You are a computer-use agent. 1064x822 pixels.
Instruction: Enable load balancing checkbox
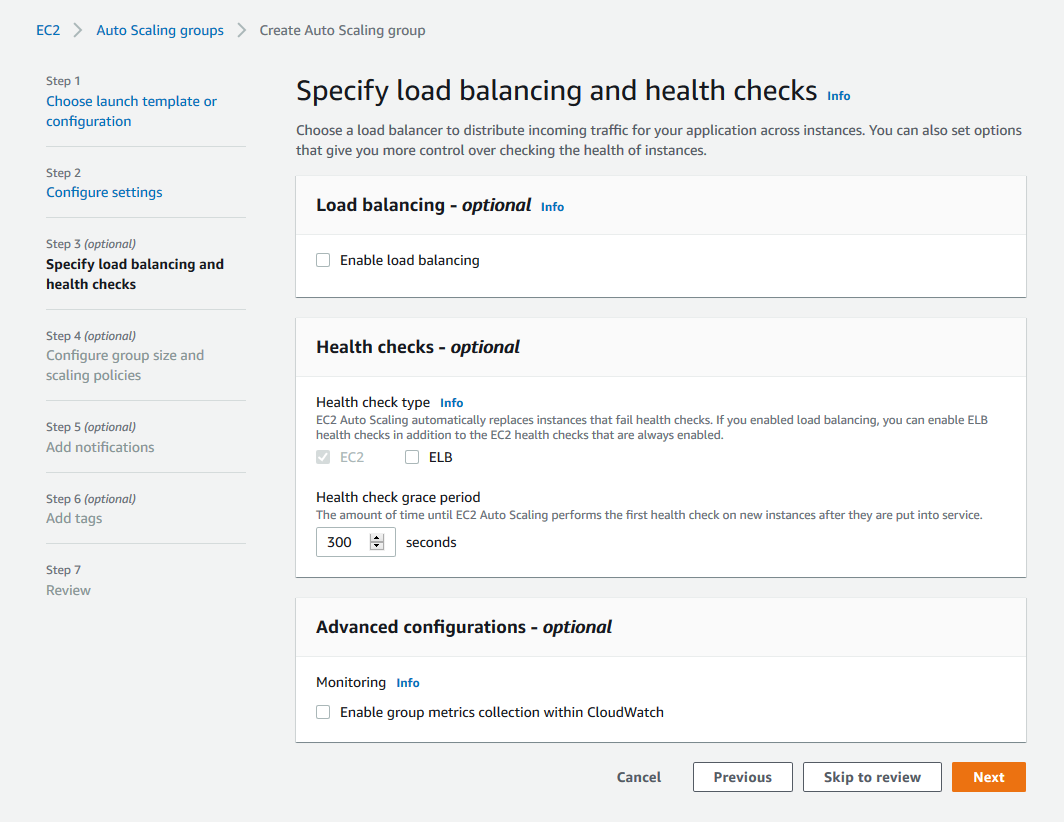pyautogui.click(x=323, y=260)
